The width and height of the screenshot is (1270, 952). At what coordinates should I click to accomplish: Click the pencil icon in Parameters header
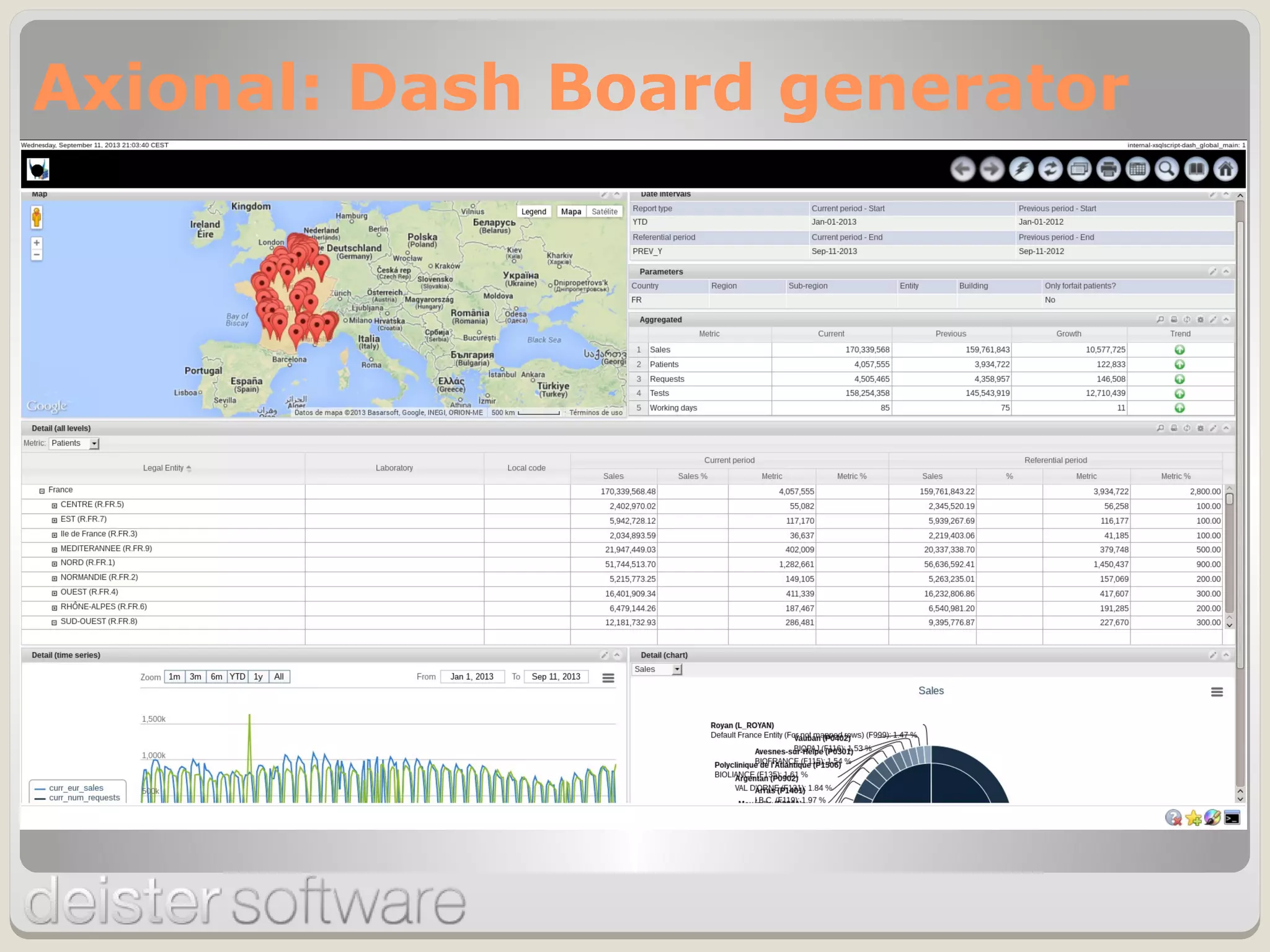[x=1214, y=271]
